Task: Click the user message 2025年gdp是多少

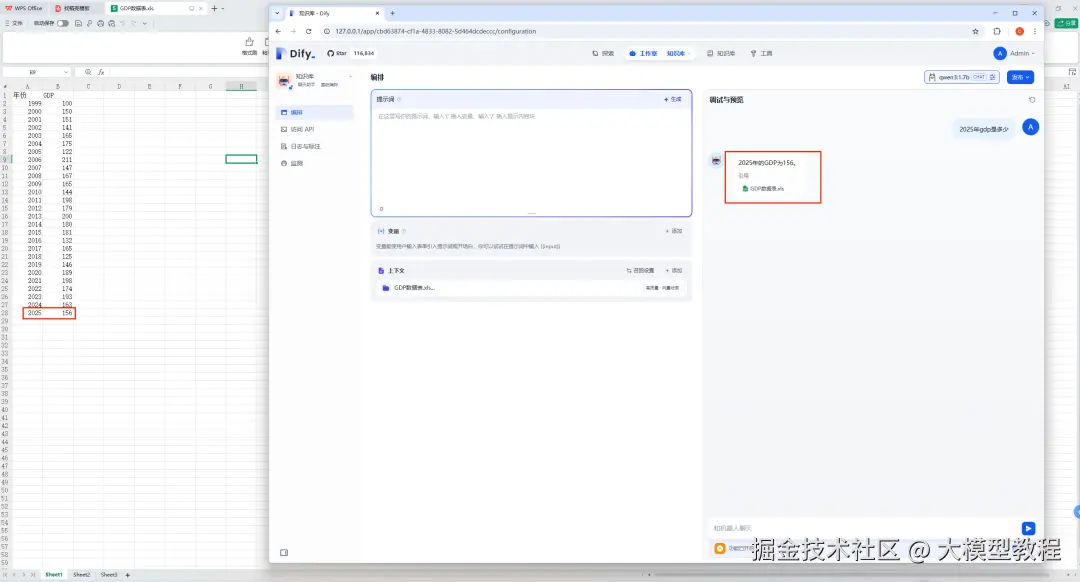Action: coord(984,129)
